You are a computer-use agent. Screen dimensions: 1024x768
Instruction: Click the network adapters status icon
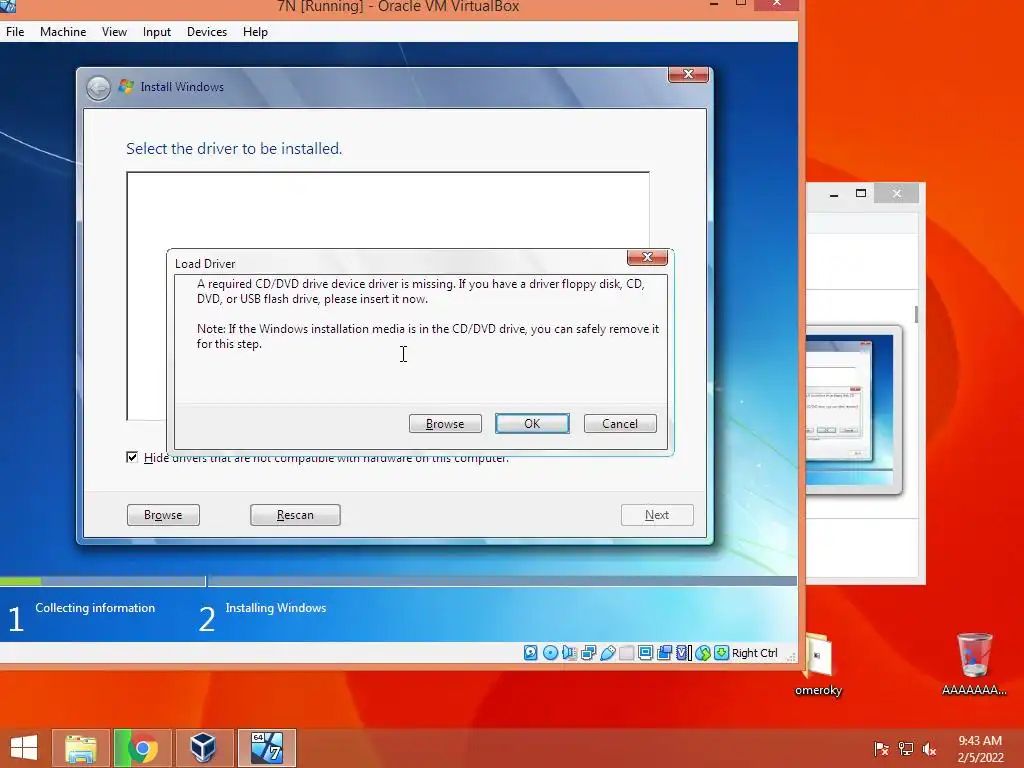pos(588,652)
